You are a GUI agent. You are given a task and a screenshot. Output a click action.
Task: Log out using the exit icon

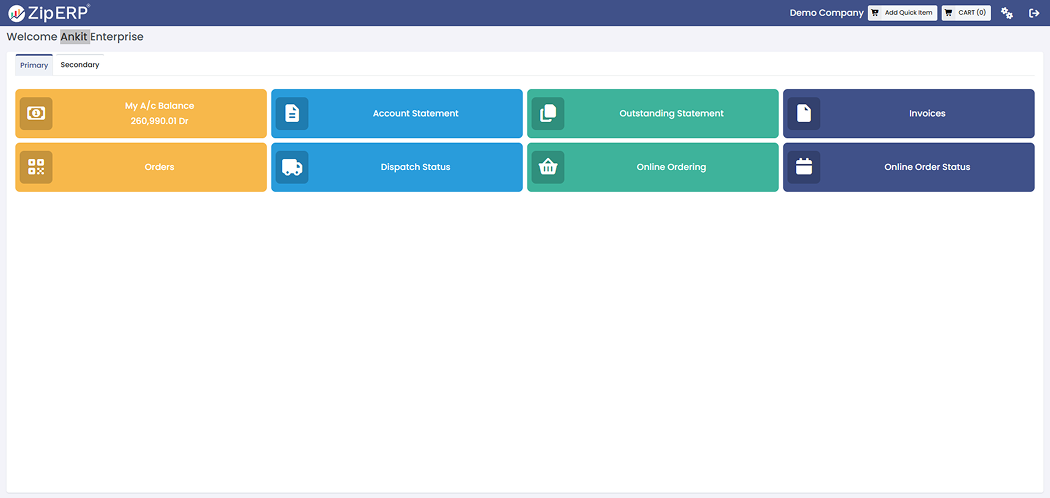[1034, 13]
